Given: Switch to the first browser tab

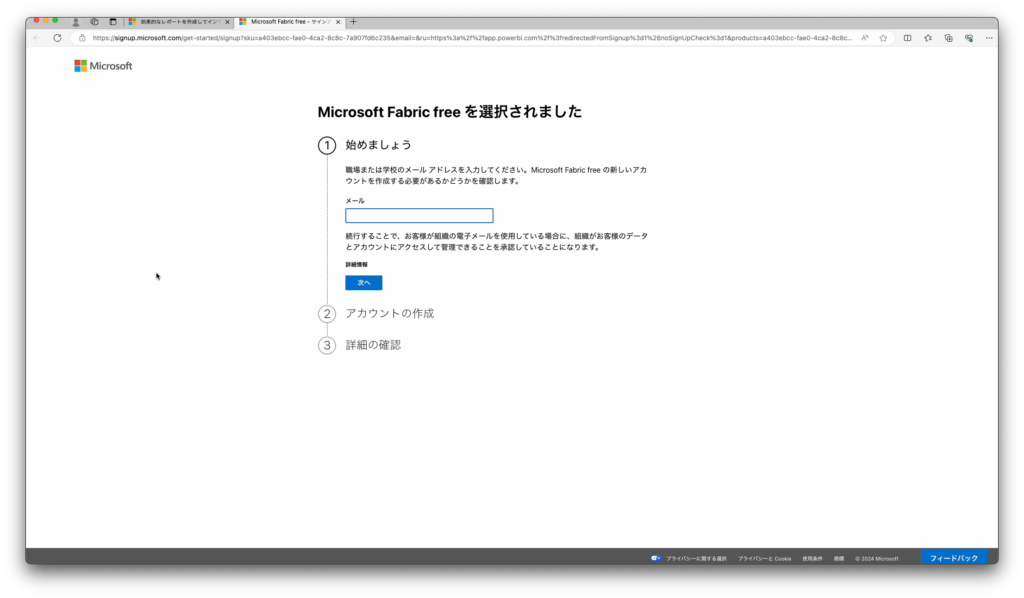Looking at the screenshot, I should point(177,21).
